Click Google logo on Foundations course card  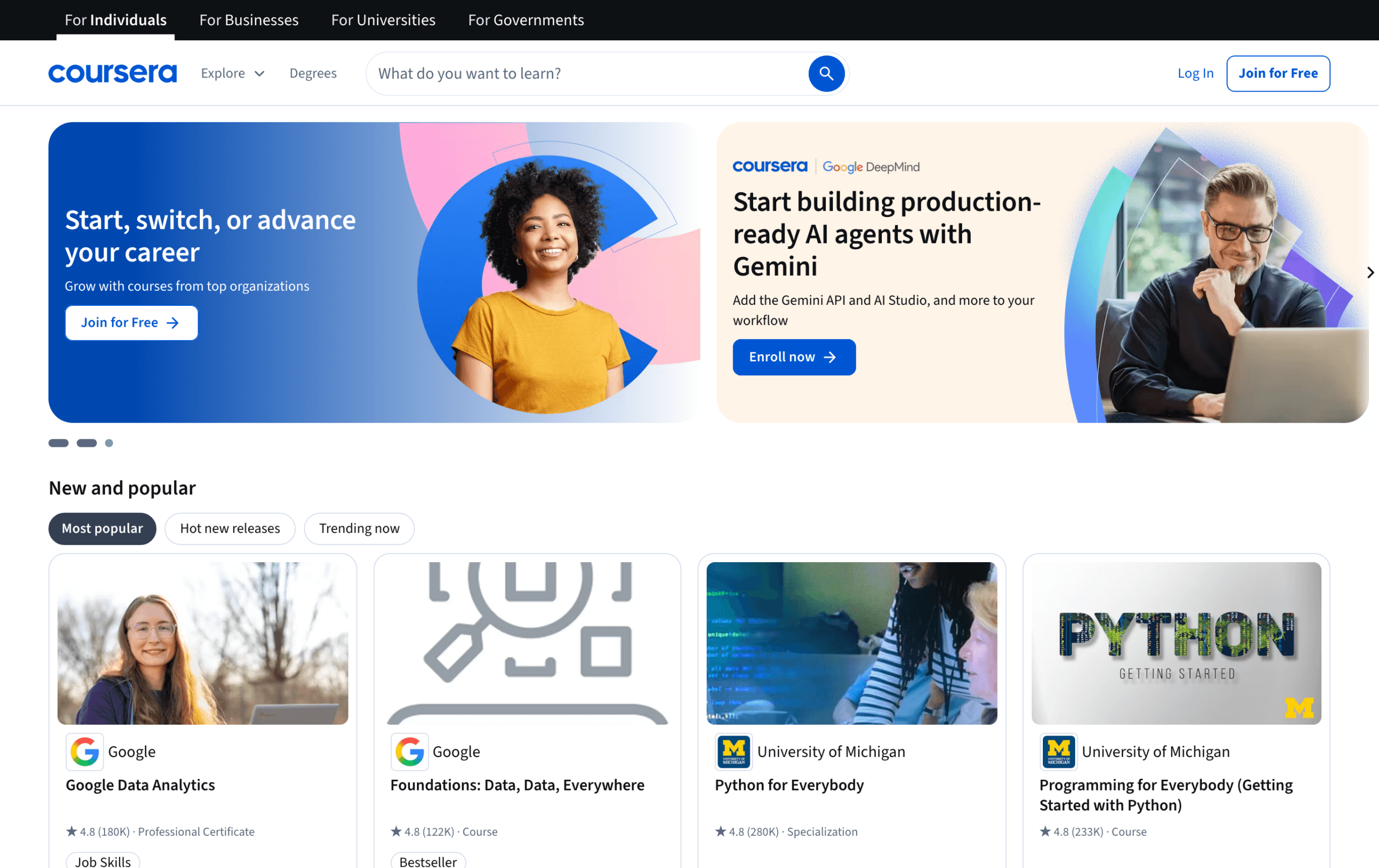[409, 751]
